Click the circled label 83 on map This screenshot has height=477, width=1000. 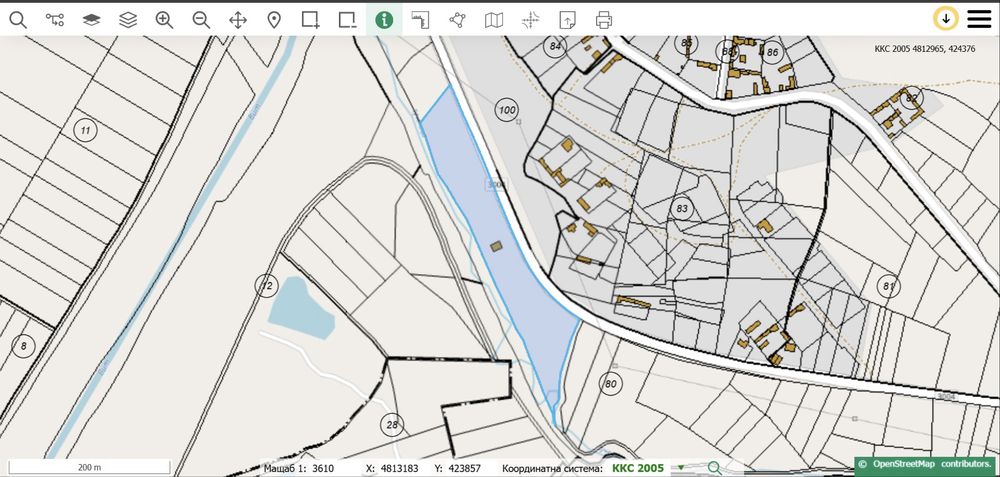(x=682, y=209)
